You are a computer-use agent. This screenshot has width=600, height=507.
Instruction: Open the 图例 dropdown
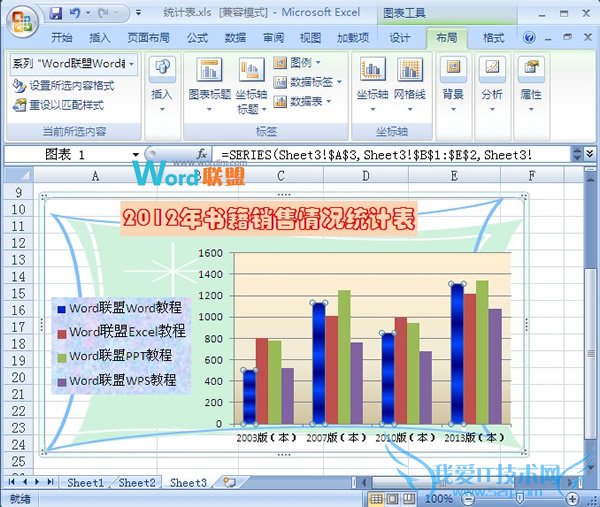click(x=297, y=62)
